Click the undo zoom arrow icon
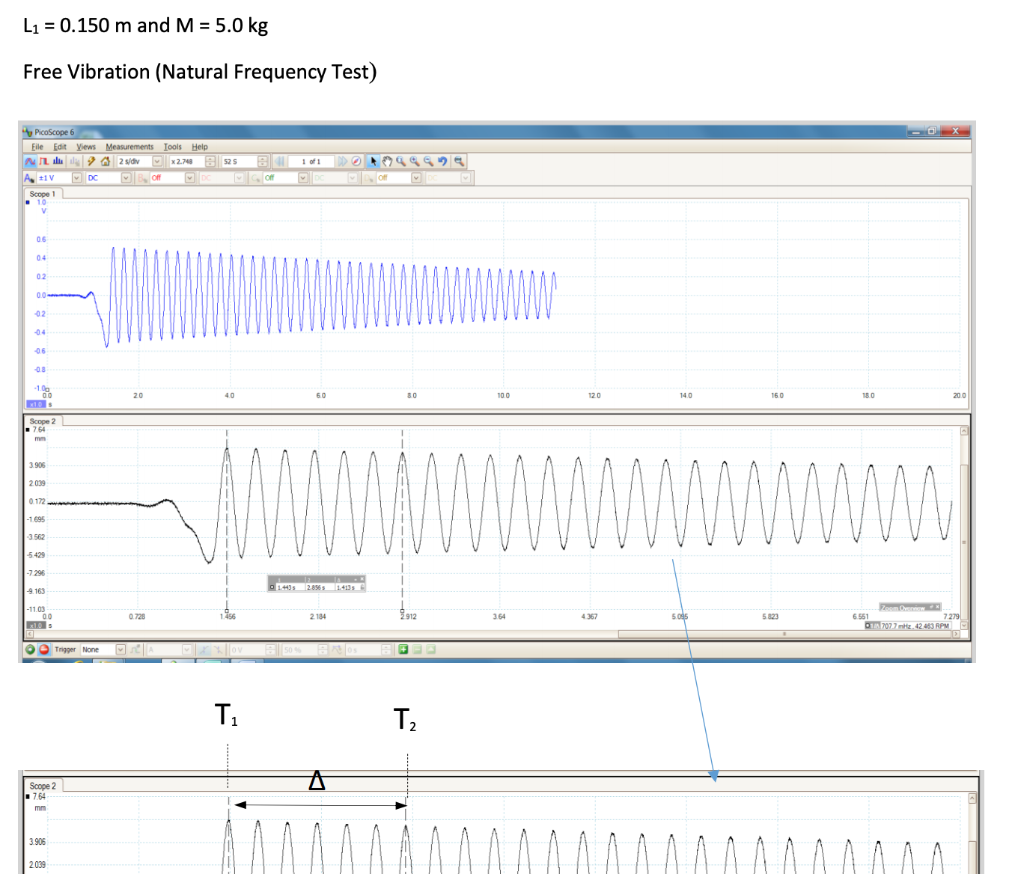This screenshot has width=1024, height=874. 441,161
